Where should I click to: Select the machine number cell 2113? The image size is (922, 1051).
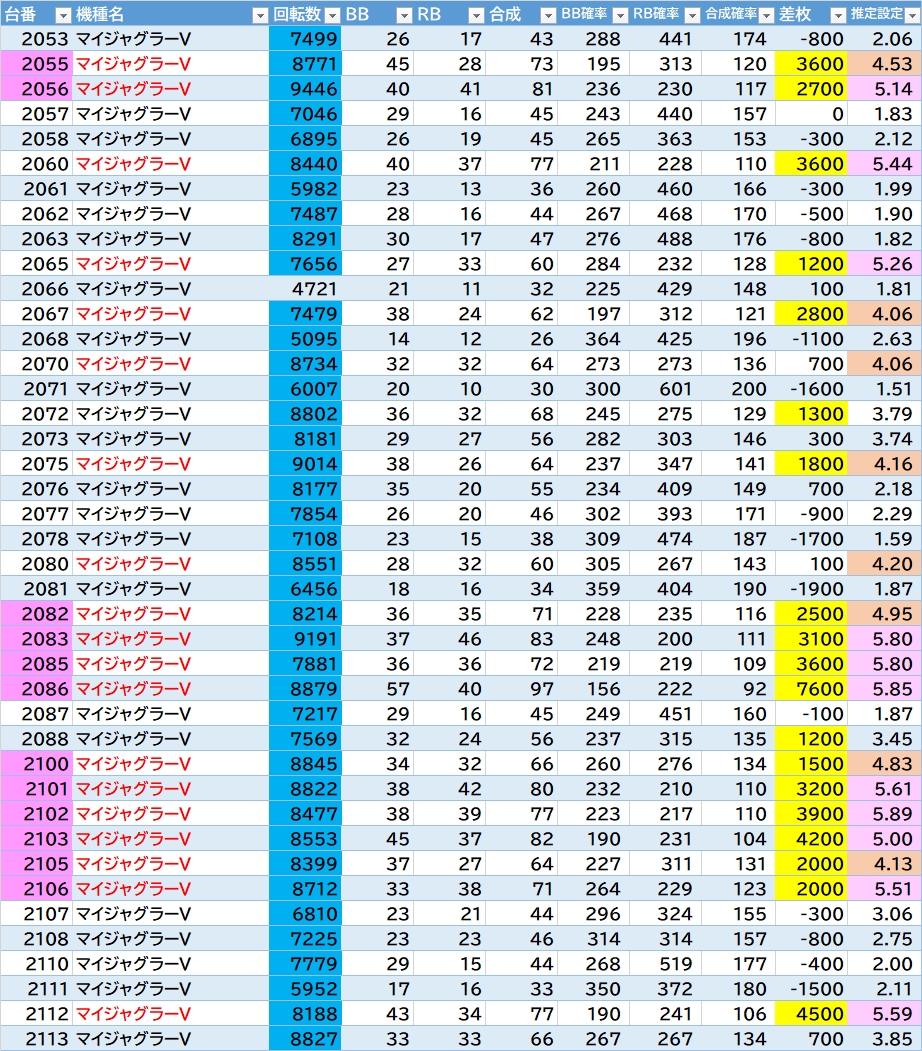[x=36, y=1039]
